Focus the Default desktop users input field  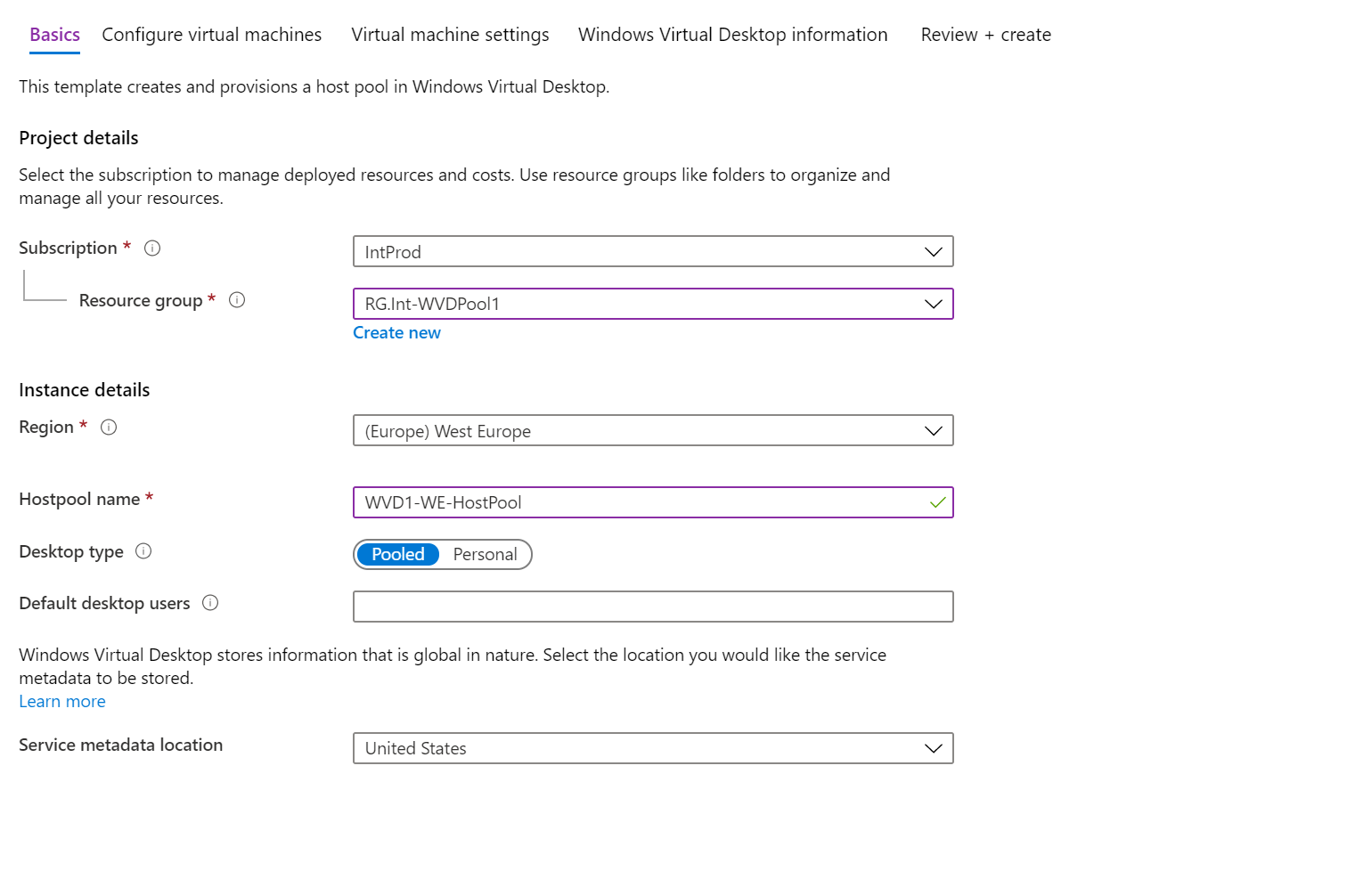pos(653,607)
